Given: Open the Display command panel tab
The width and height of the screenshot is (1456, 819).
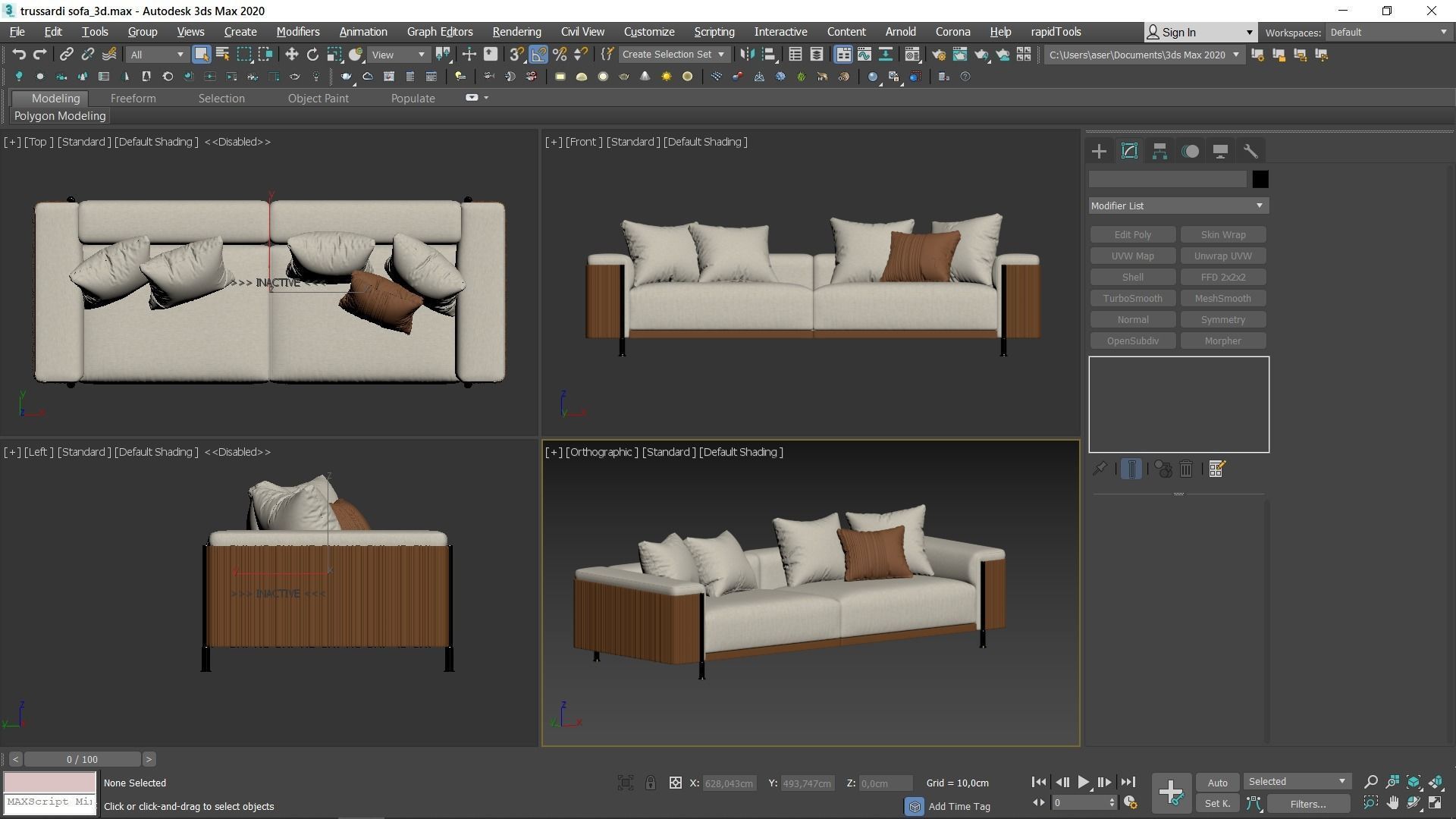Looking at the screenshot, I should coord(1220,151).
